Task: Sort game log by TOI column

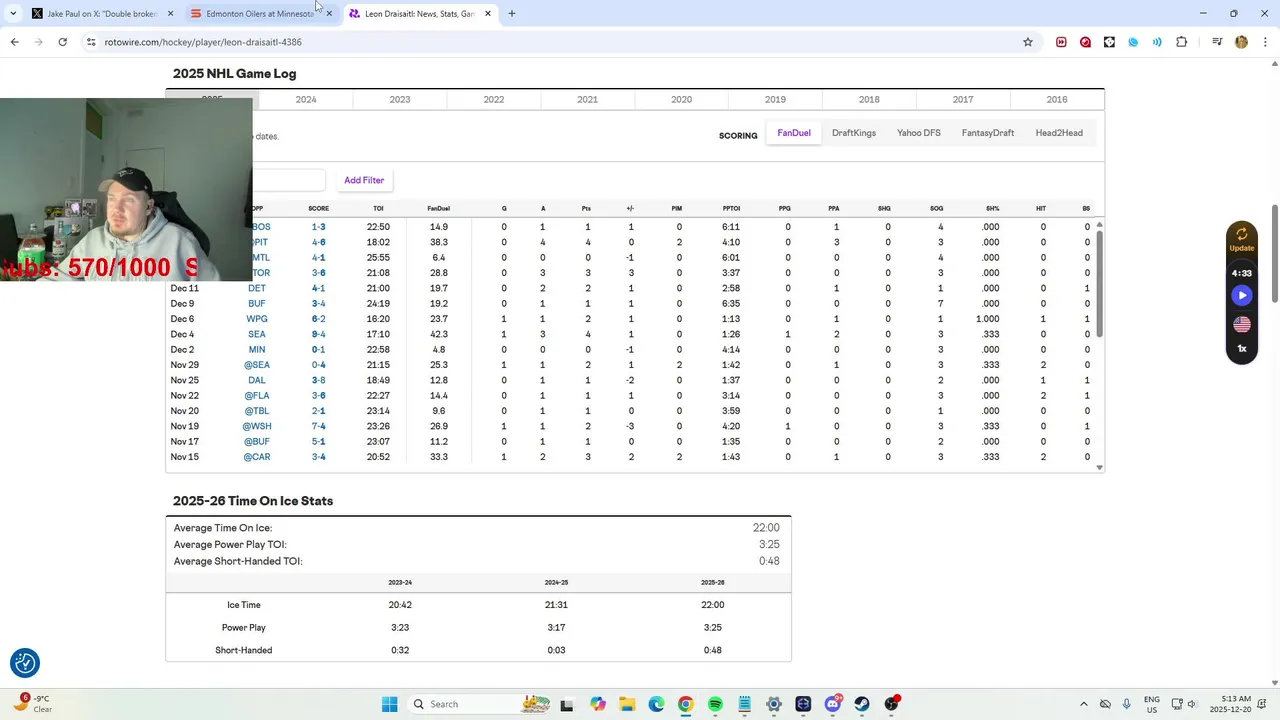Action: (x=378, y=208)
